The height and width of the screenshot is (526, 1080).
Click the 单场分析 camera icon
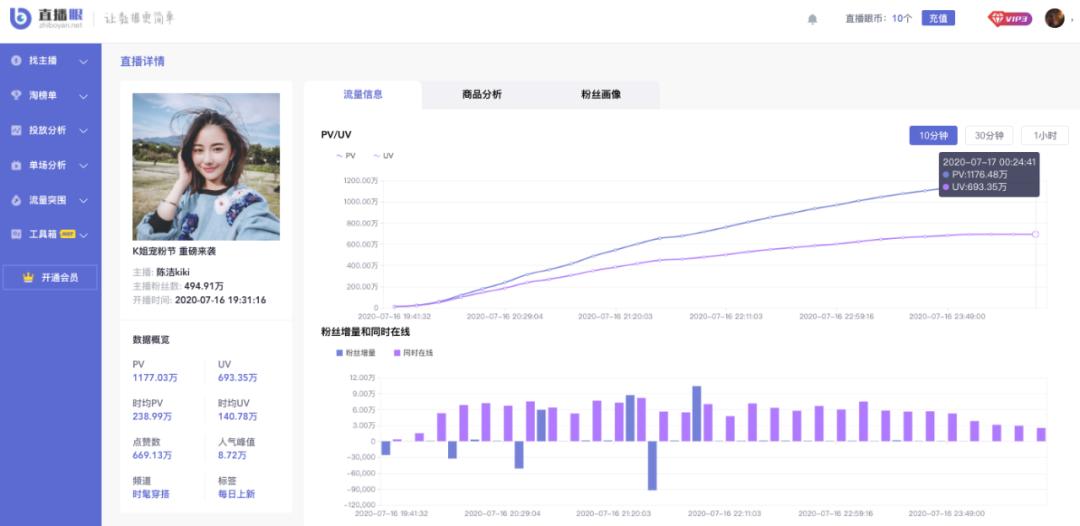coord(16,165)
